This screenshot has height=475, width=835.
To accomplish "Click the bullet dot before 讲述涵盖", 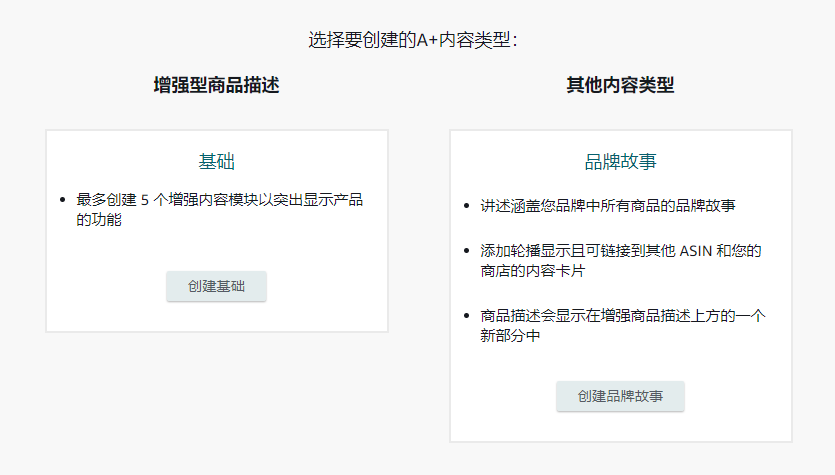I will pyautogui.click(x=467, y=207).
